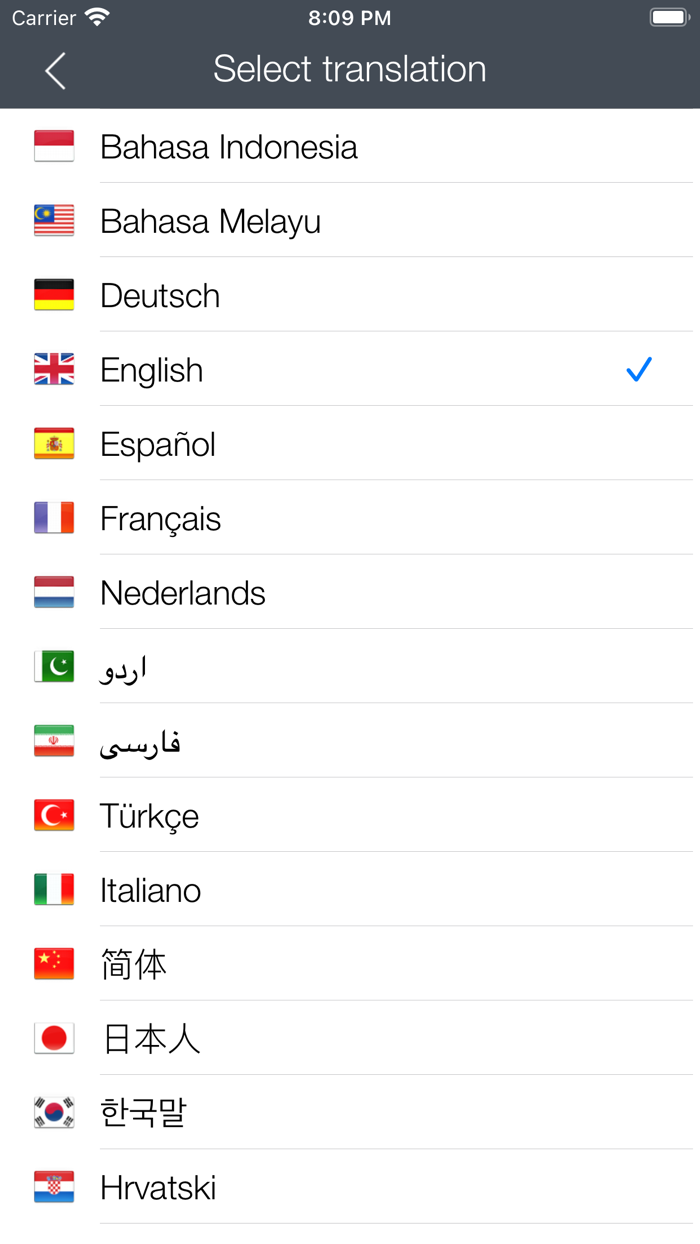Image resolution: width=700 pixels, height=1244 pixels.
Task: Tap the Bahasa Melayu label
Action: pos(211,221)
